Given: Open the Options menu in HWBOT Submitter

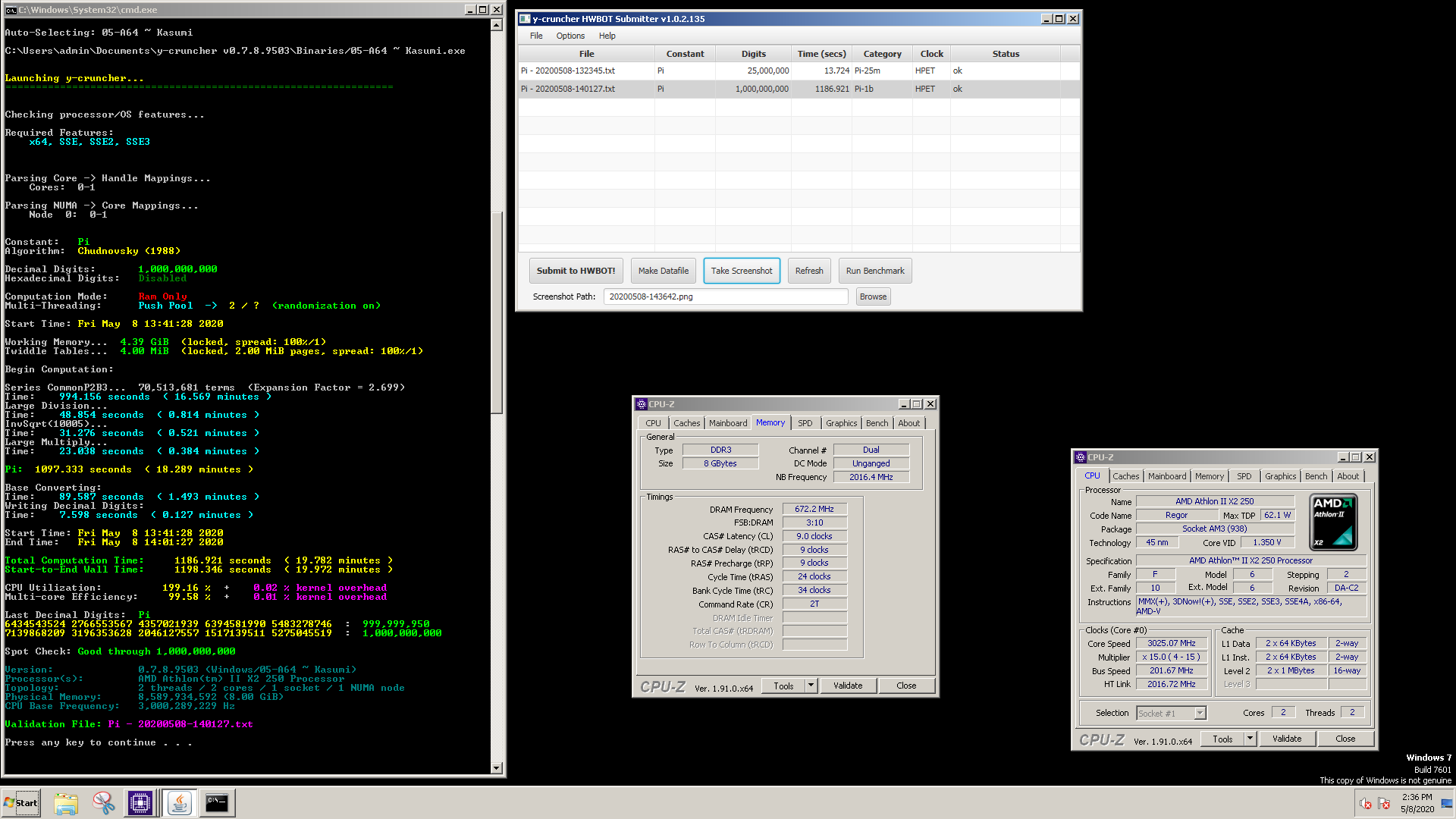Looking at the screenshot, I should [570, 36].
